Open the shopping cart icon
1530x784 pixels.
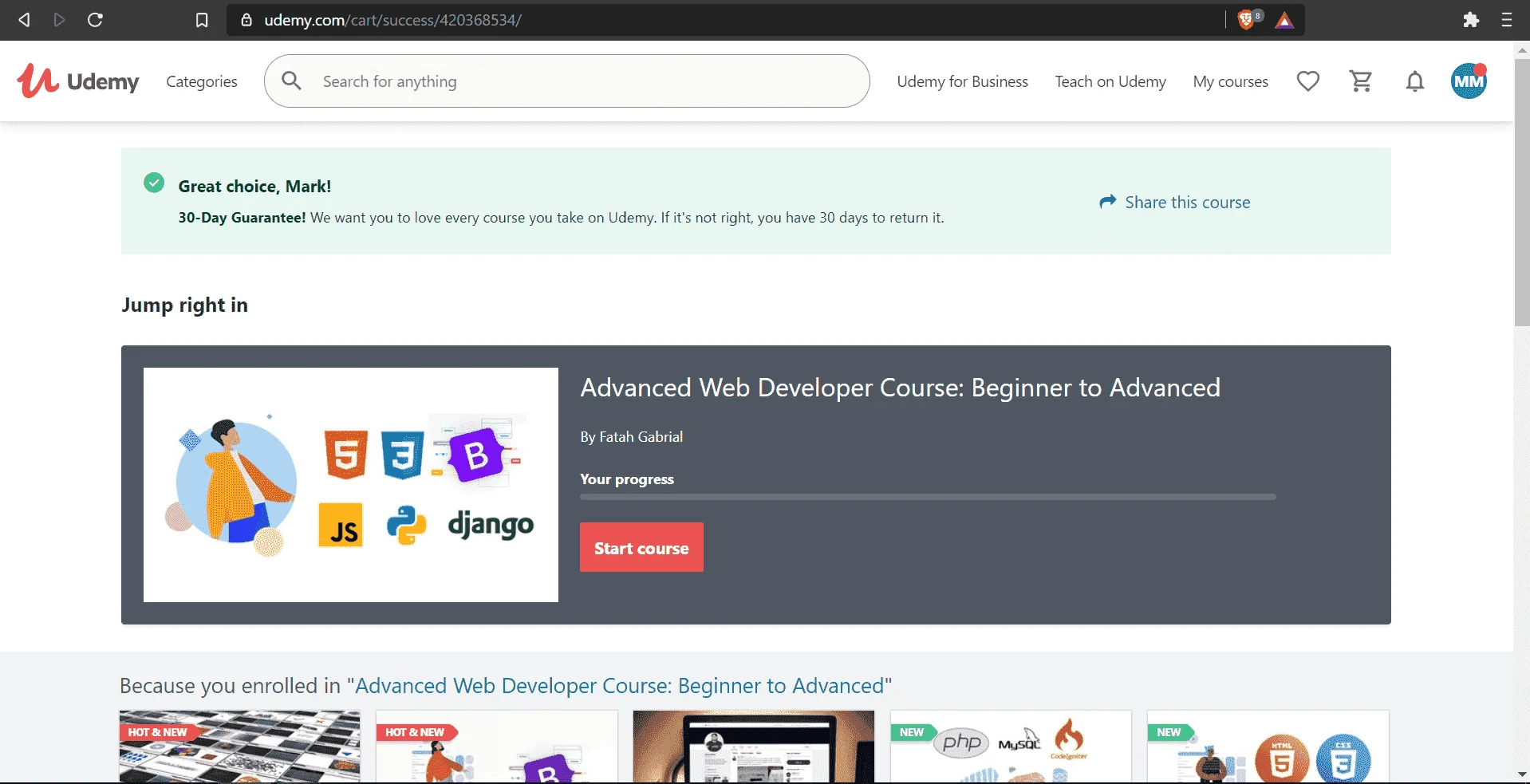pyautogui.click(x=1361, y=81)
